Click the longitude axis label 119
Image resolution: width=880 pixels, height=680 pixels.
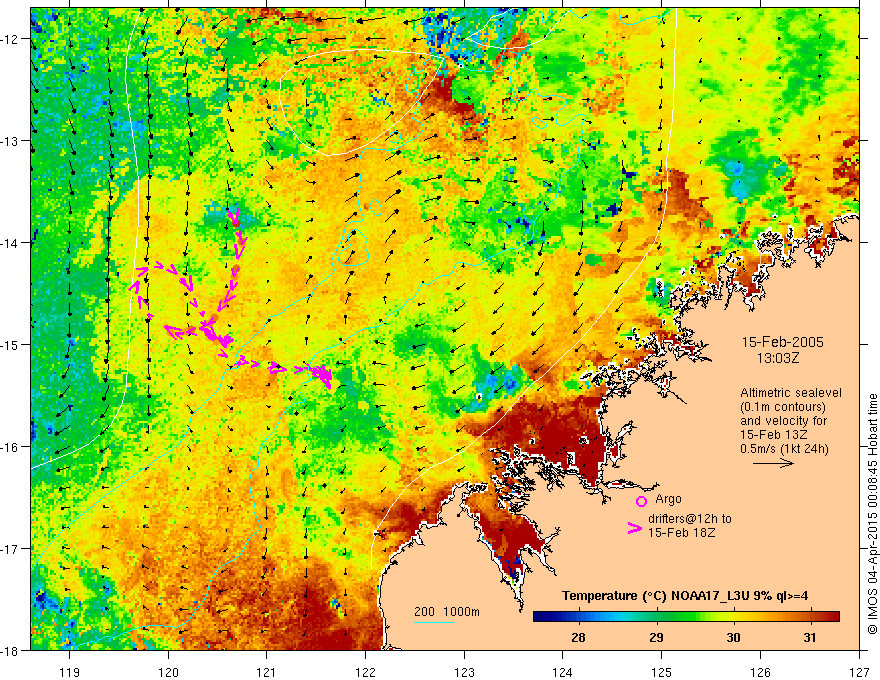click(x=70, y=672)
